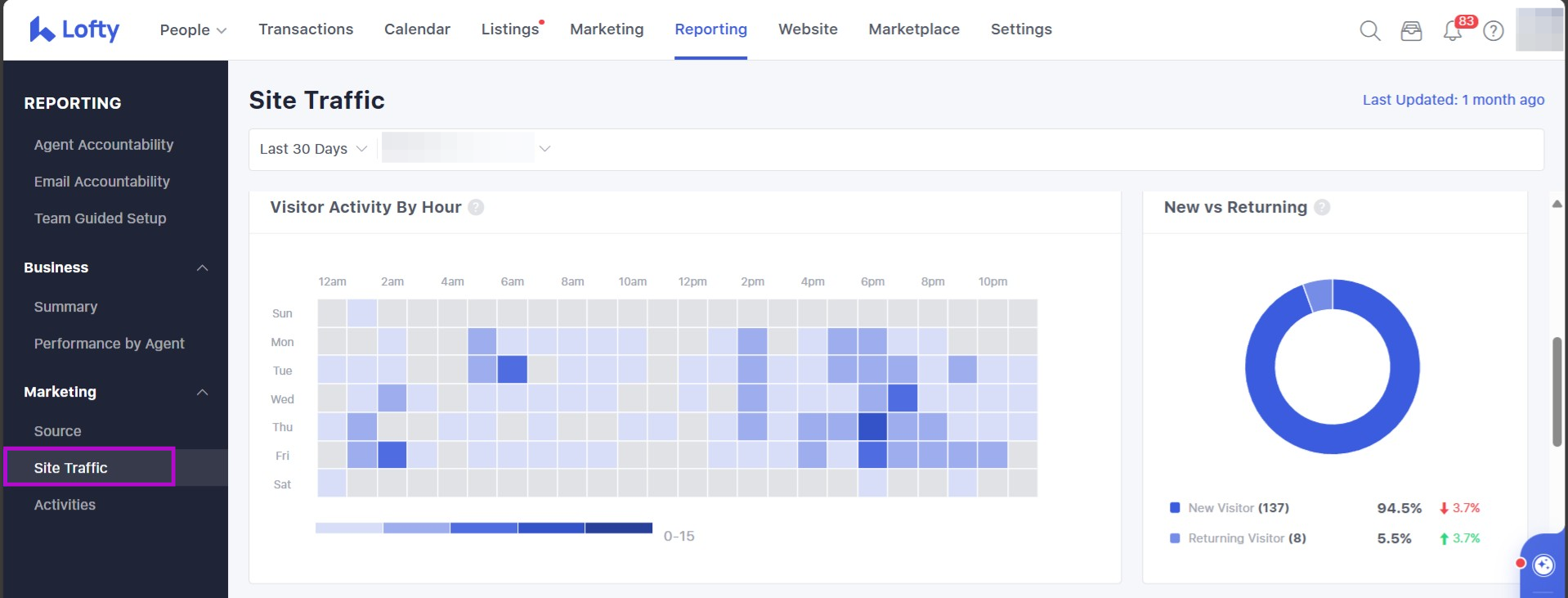This screenshot has width=1568, height=598.
Task: Open Agent Accountability report link
Action: tap(104, 145)
